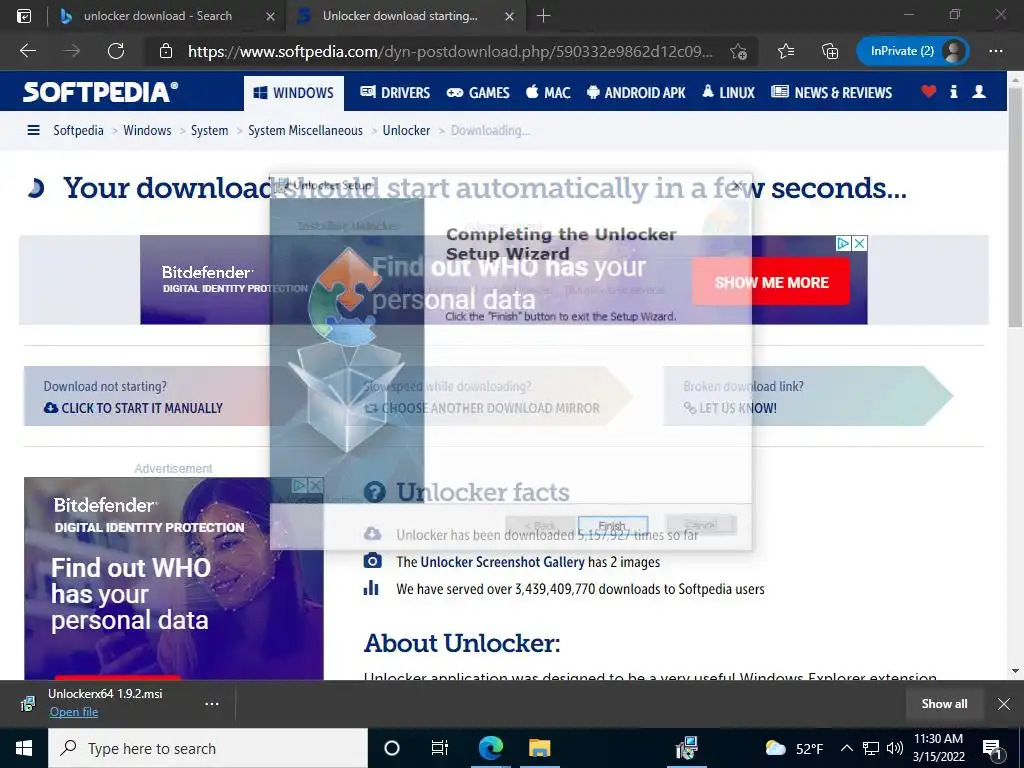Open the MAC section

click(x=548, y=92)
